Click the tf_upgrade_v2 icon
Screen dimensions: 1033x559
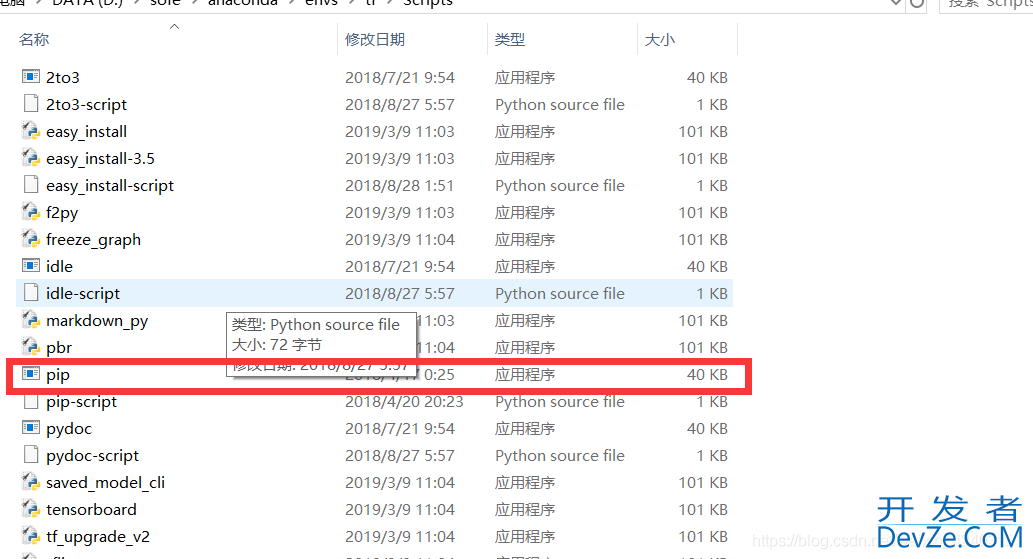click(30, 536)
